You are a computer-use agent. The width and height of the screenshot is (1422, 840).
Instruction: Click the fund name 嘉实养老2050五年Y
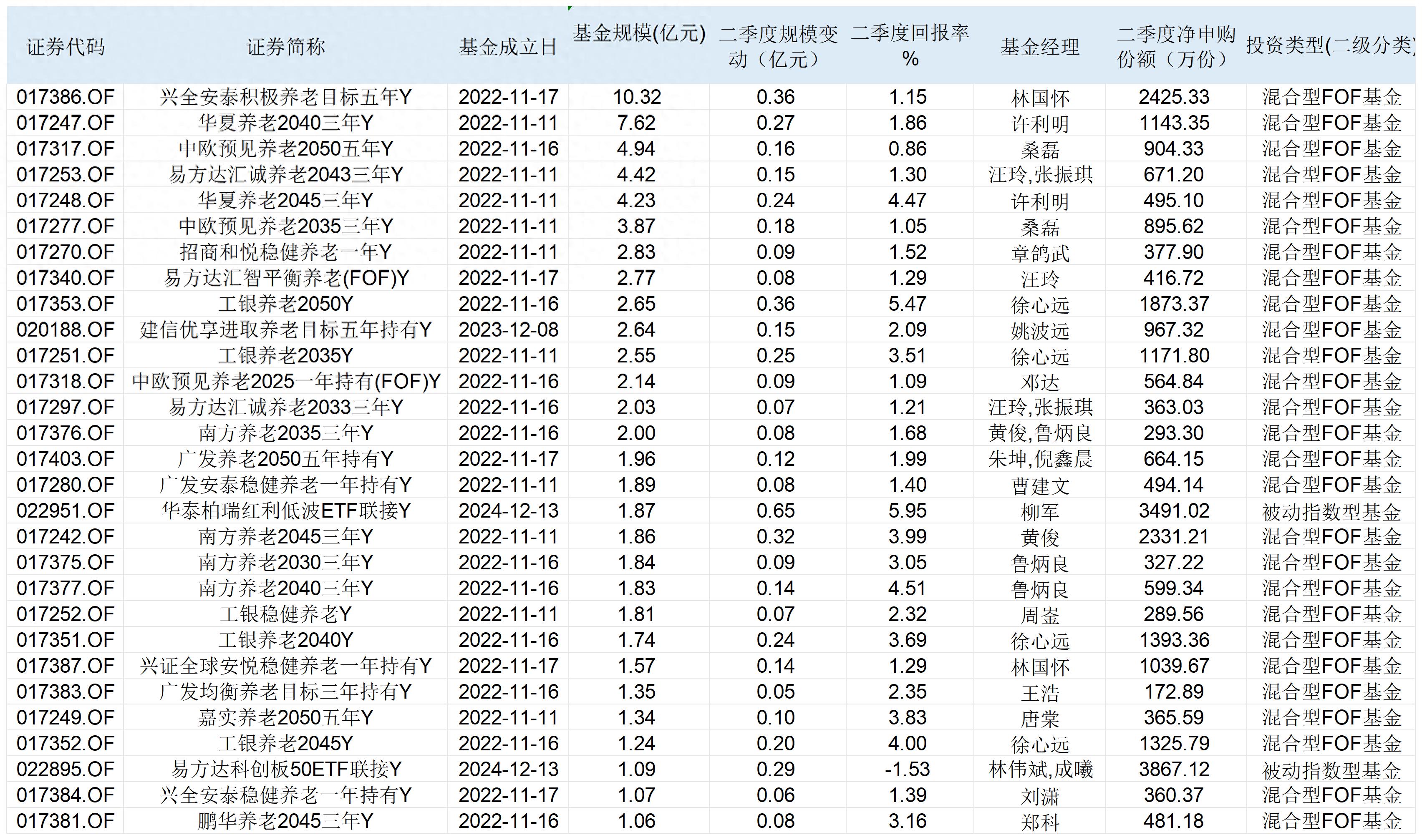(x=286, y=718)
